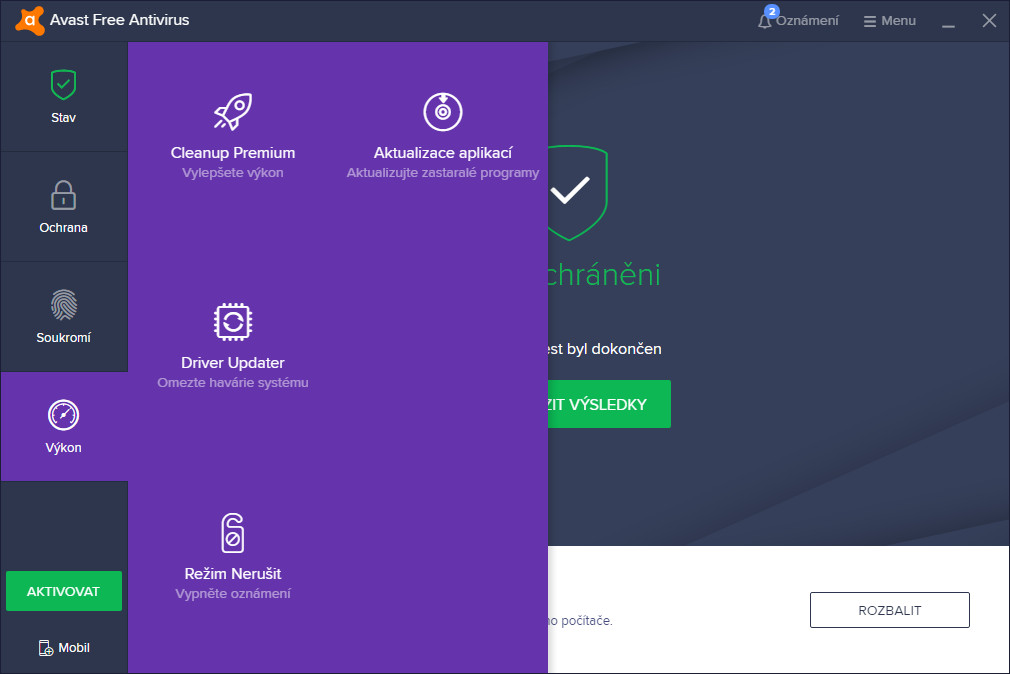Image resolution: width=1010 pixels, height=674 pixels.
Task: Click the Režim Nerušit title text
Action: tap(233, 573)
